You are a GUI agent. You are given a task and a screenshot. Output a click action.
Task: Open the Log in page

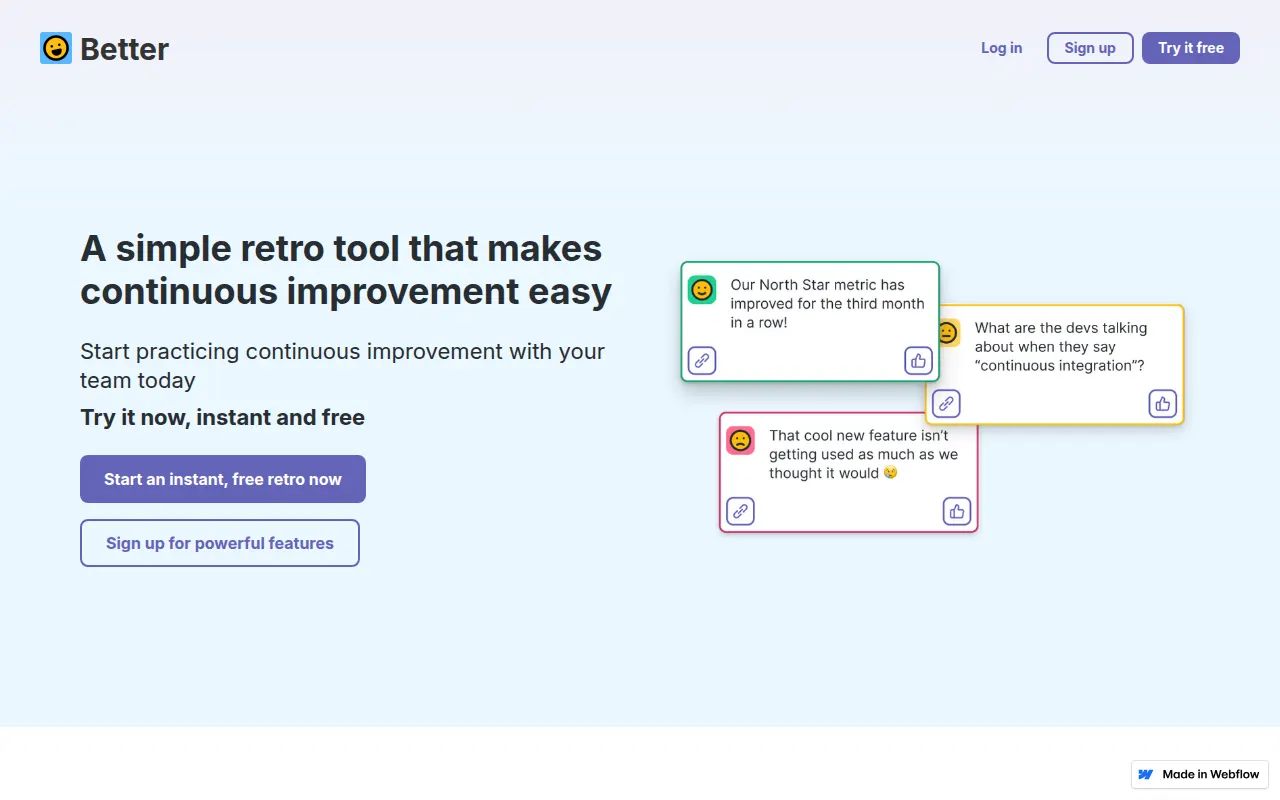(1001, 48)
